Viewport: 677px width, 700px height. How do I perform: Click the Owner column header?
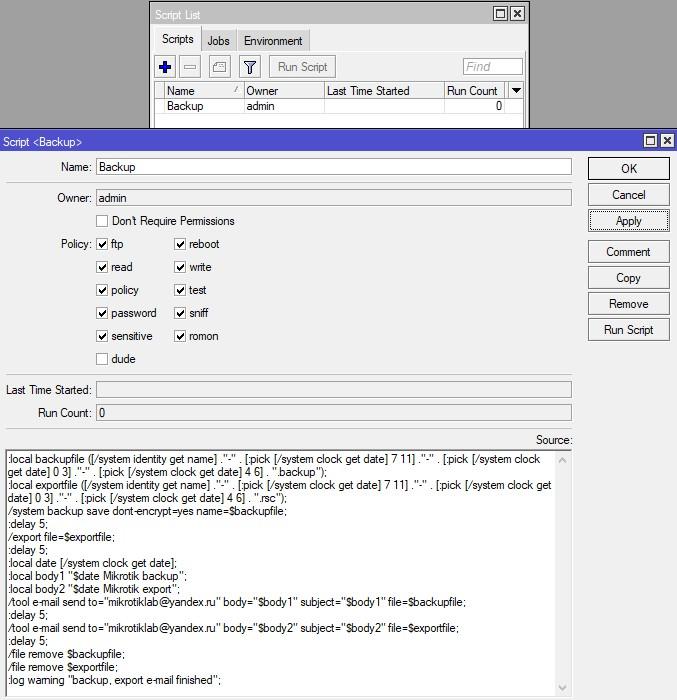pyautogui.click(x=284, y=91)
